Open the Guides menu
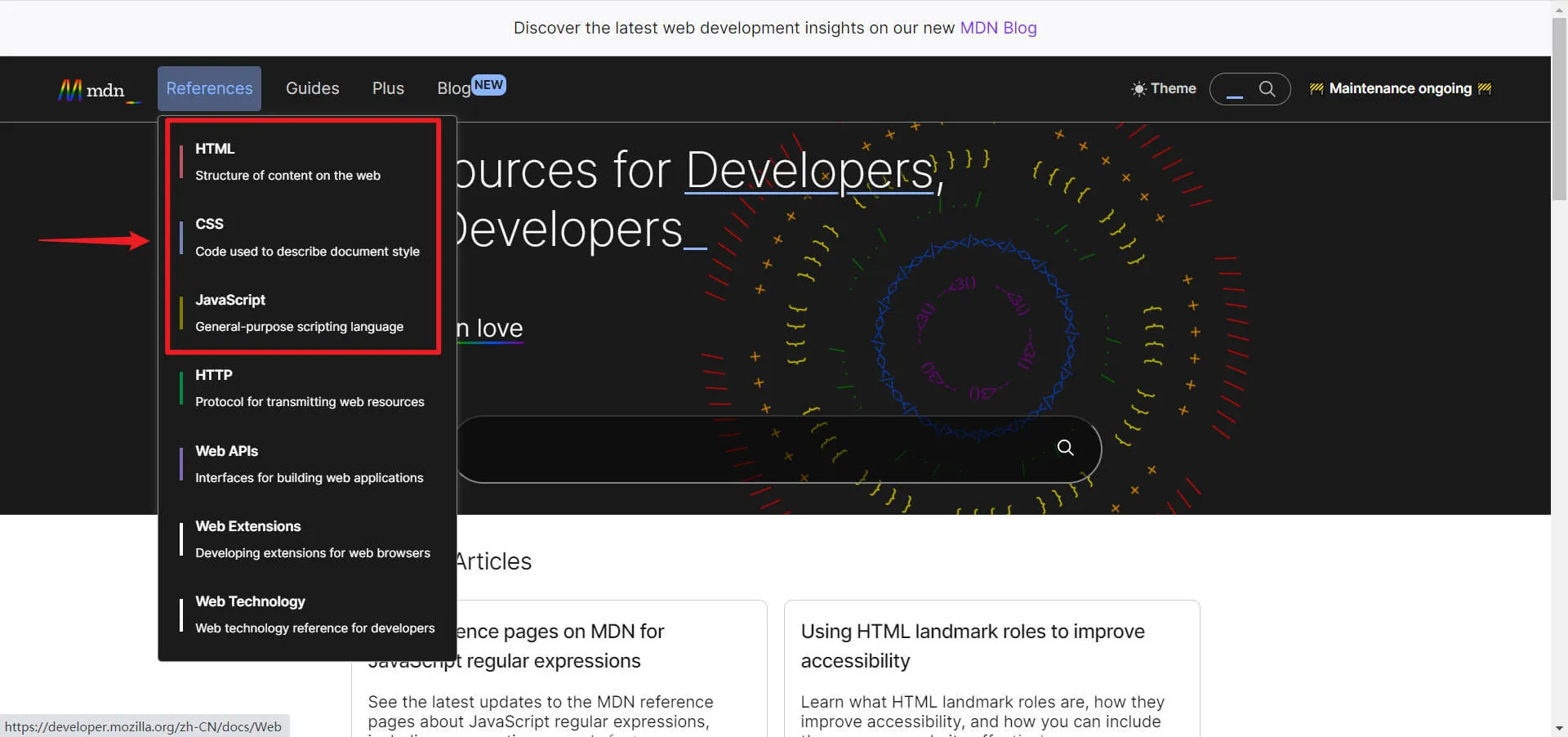 pos(312,88)
